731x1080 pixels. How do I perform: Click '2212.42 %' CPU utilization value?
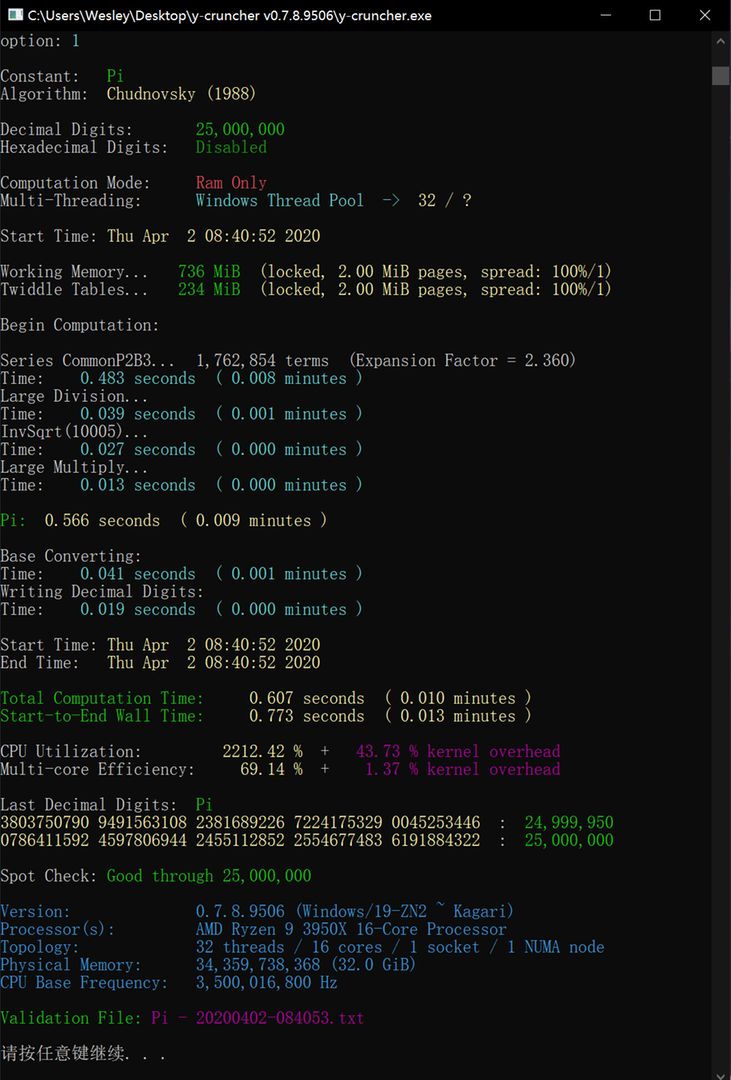(262, 751)
